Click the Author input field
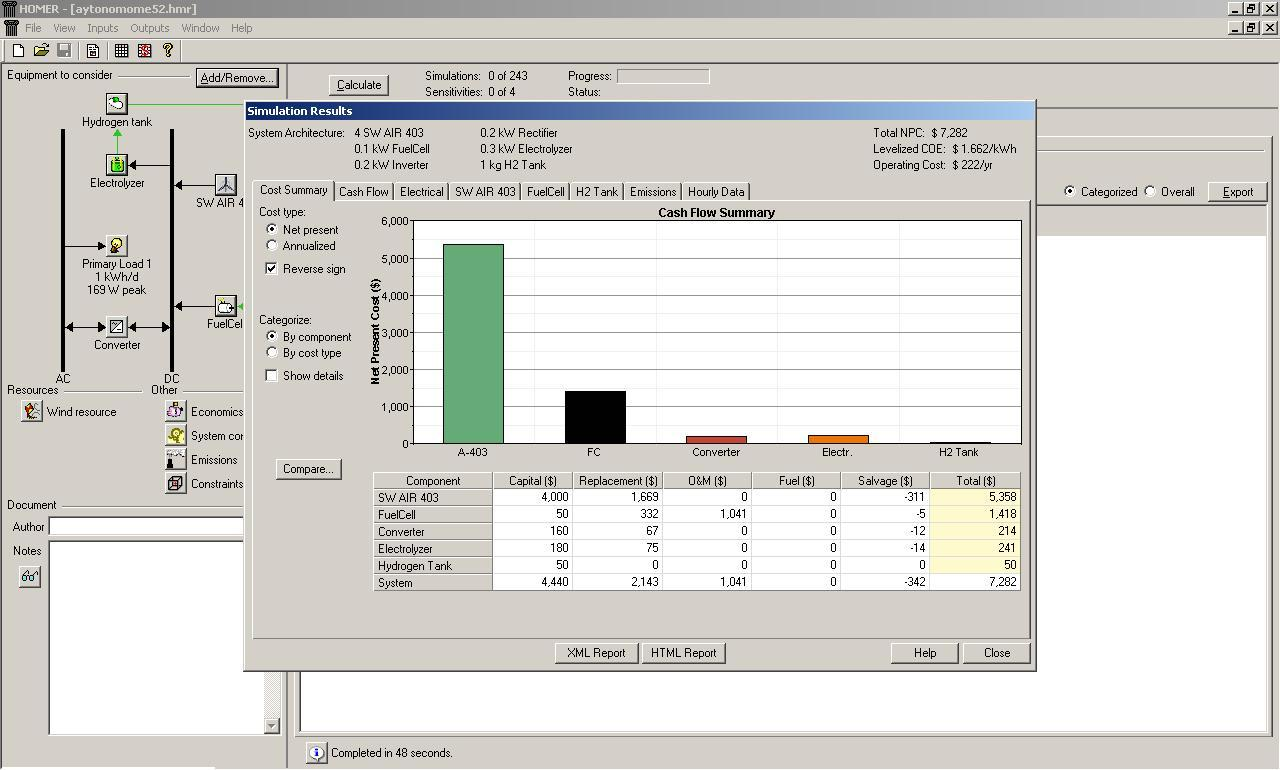 [146, 526]
